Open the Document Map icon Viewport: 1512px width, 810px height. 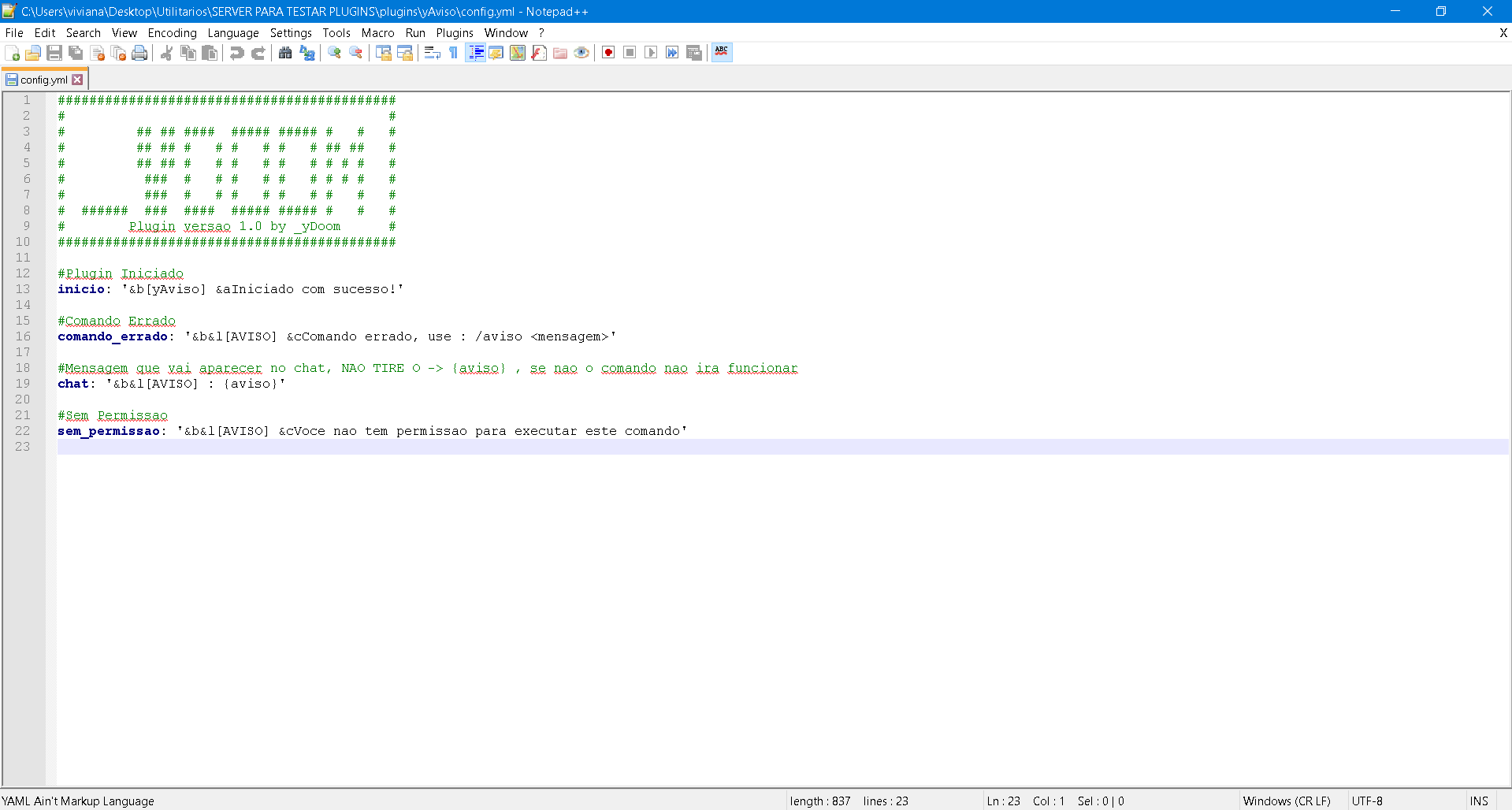point(518,53)
